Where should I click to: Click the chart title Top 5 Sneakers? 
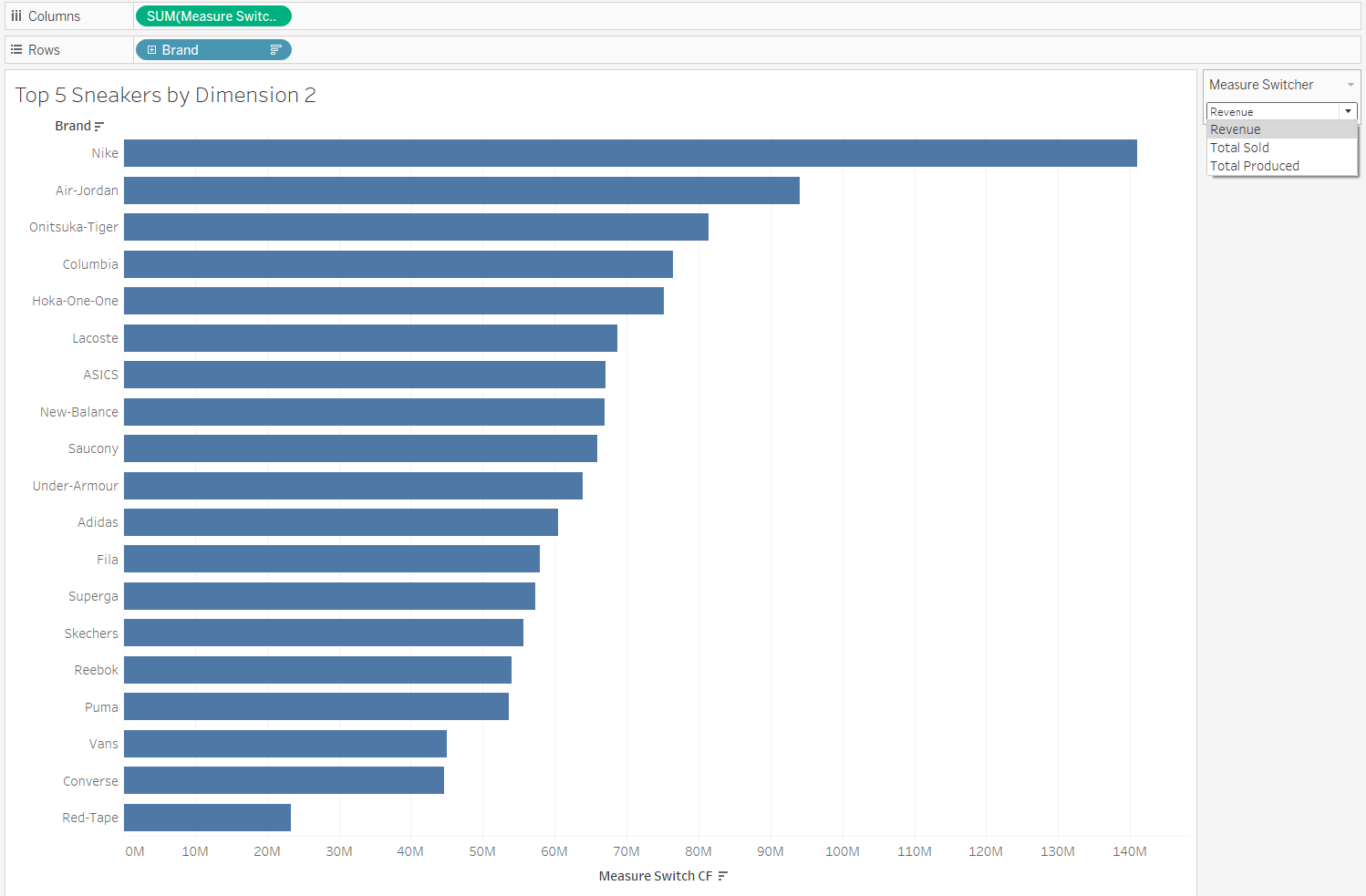click(x=165, y=95)
